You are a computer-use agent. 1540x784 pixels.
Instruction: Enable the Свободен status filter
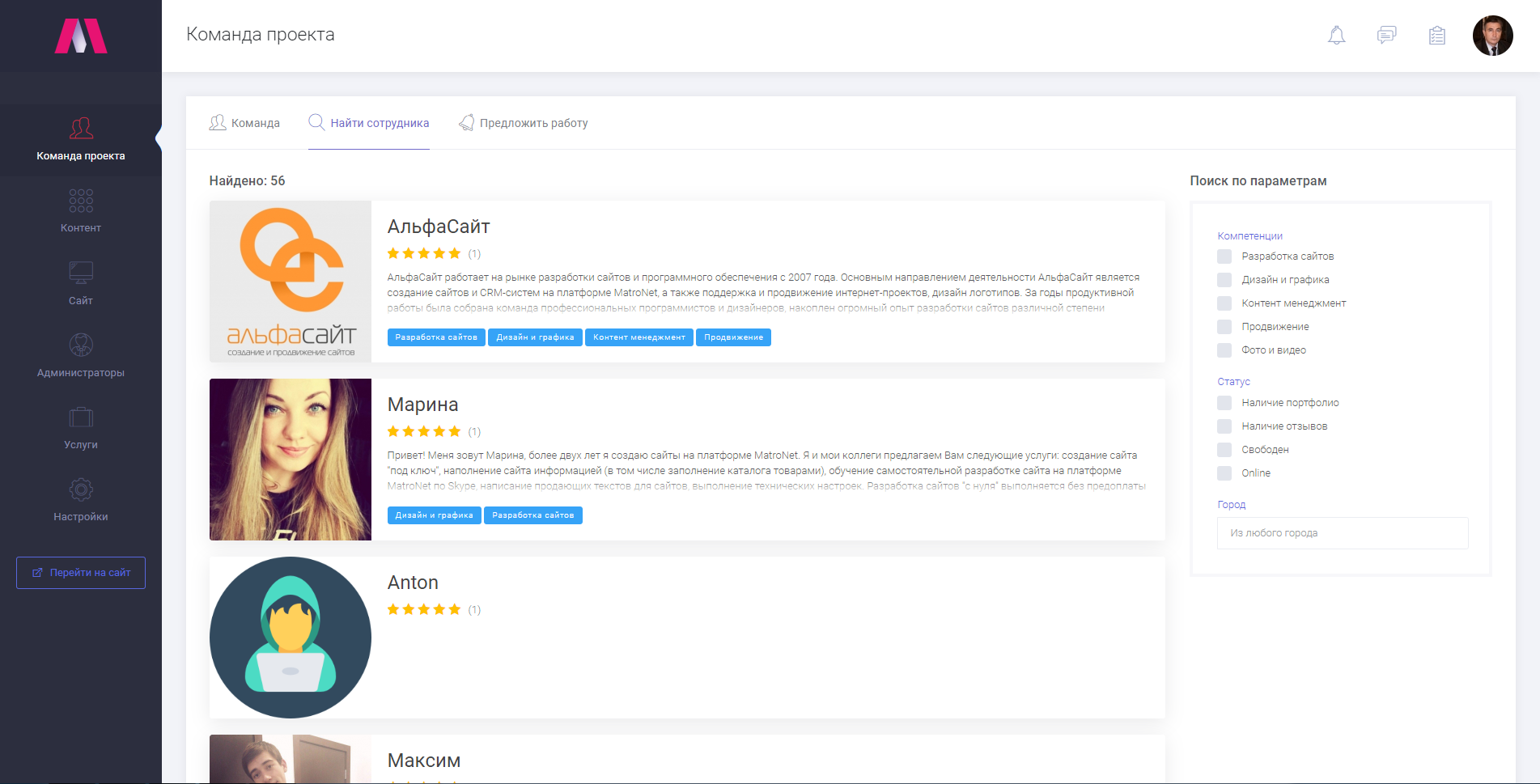(x=1224, y=450)
